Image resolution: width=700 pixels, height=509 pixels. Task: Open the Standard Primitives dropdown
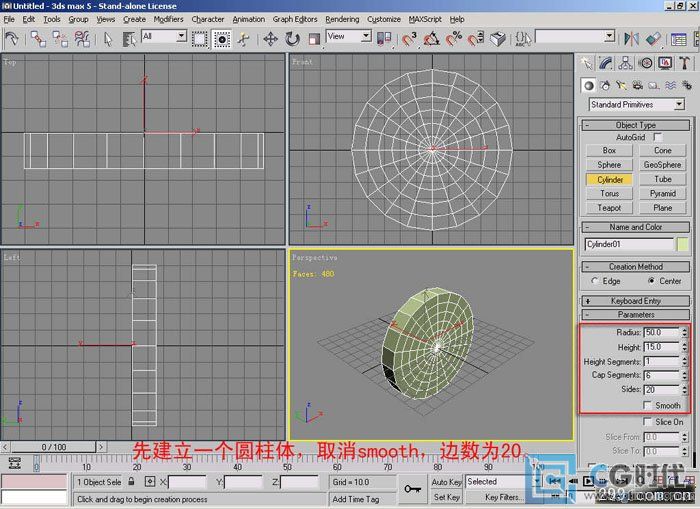[x=679, y=104]
